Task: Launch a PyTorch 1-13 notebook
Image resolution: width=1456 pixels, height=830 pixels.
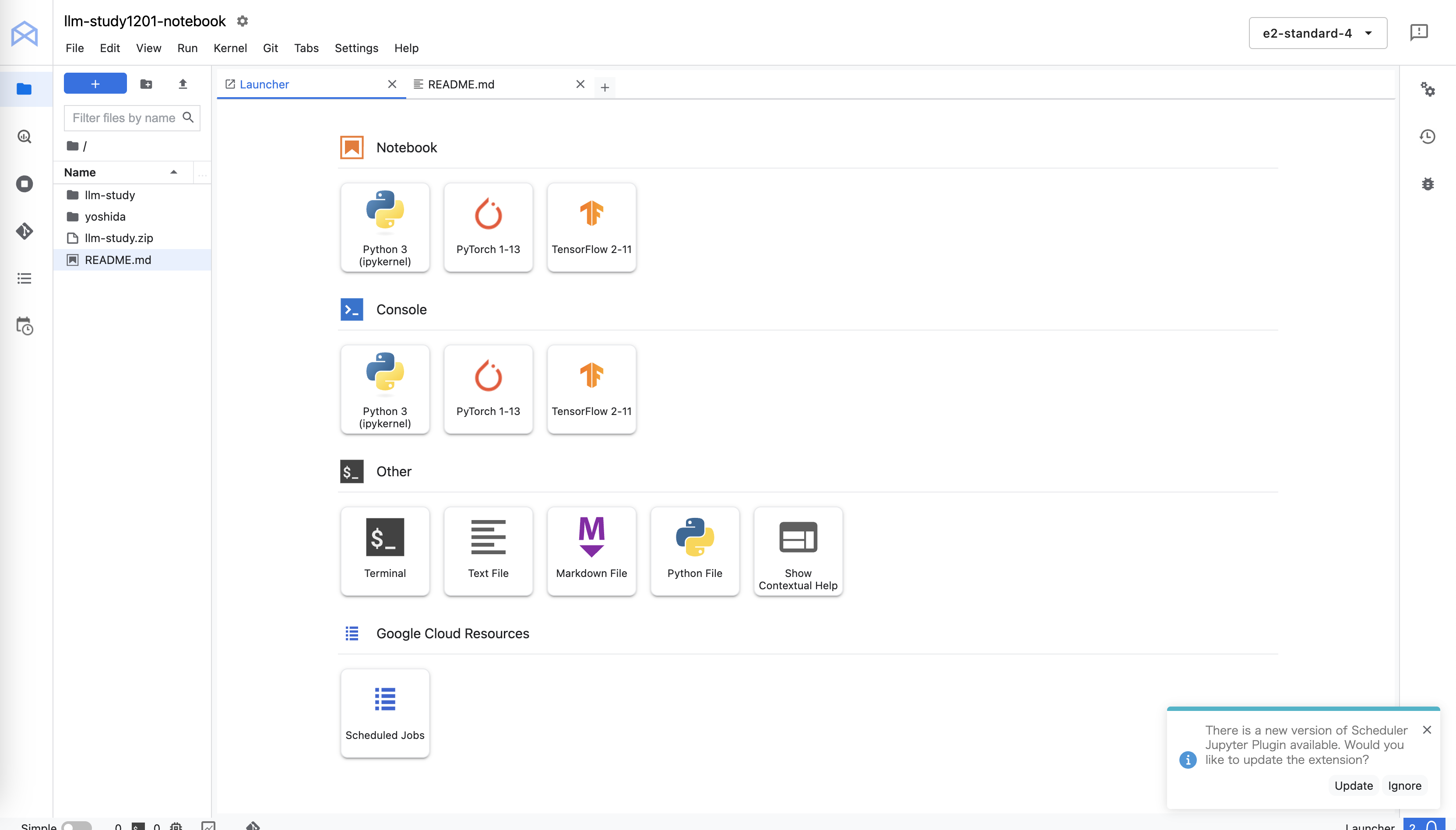Action: pyautogui.click(x=488, y=227)
